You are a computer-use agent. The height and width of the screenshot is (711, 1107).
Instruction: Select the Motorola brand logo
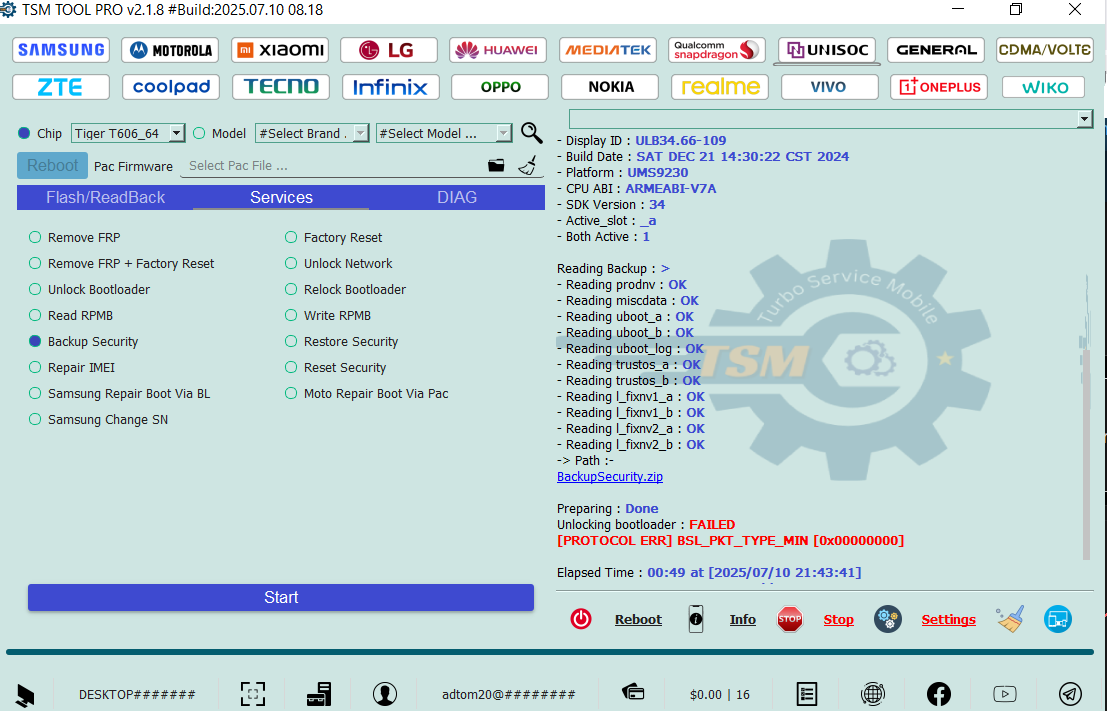click(x=170, y=50)
